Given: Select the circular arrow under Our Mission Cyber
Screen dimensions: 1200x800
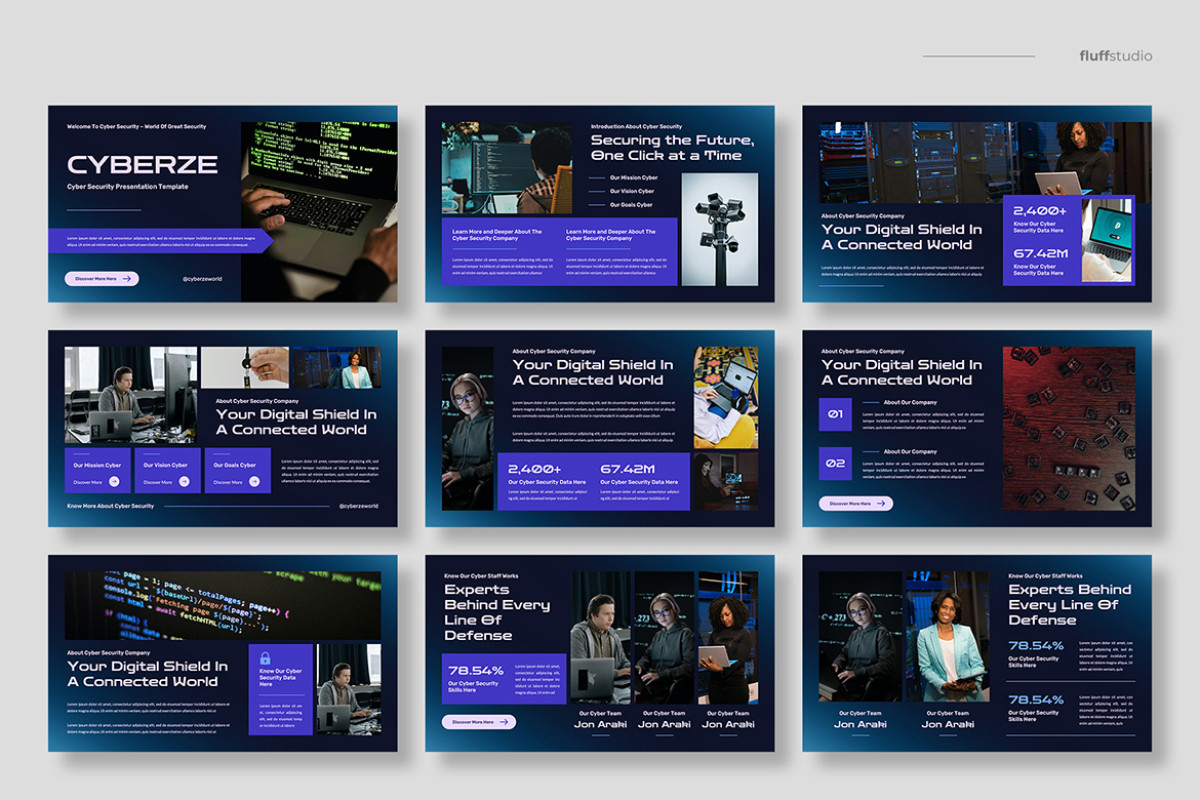Looking at the screenshot, I should [x=114, y=481].
